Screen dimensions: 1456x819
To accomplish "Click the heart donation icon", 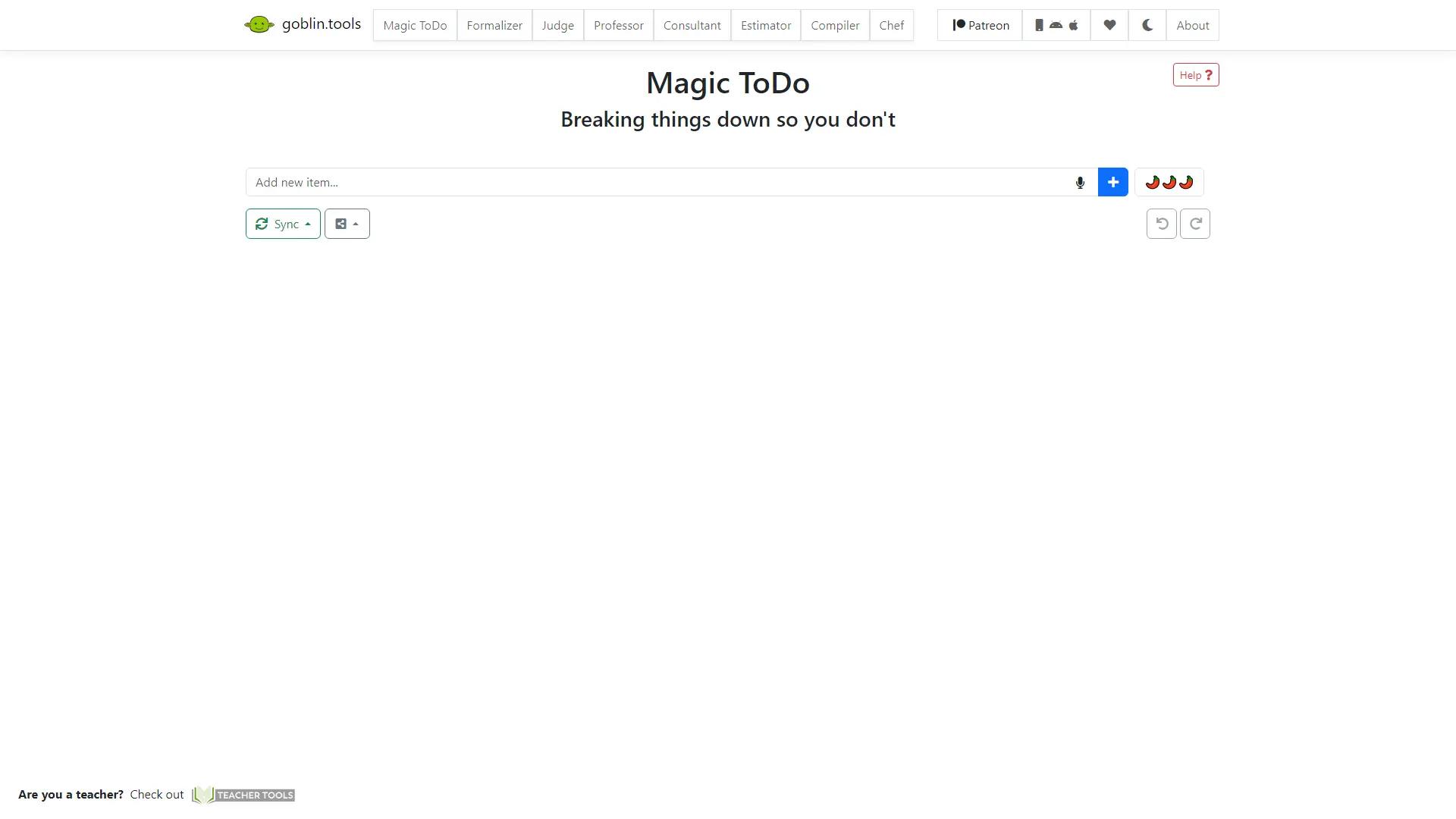I will coord(1109,24).
